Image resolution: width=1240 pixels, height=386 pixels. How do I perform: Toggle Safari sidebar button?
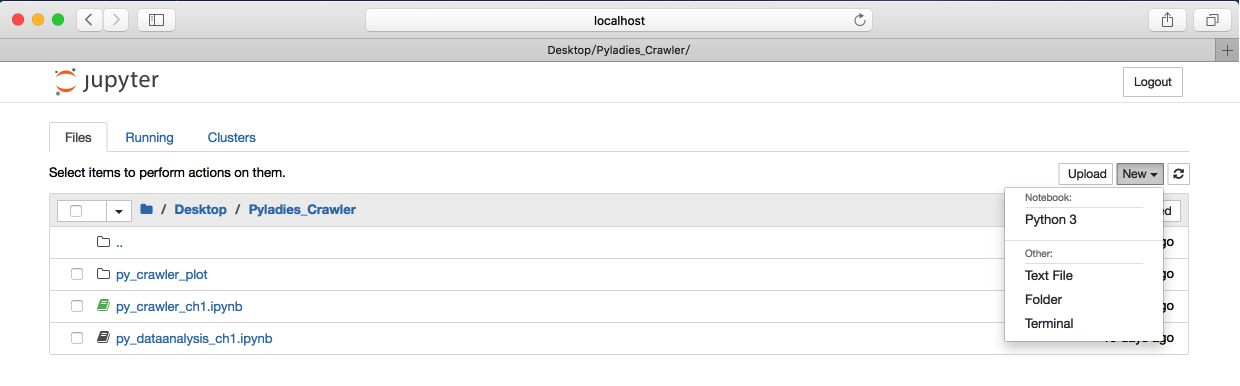coord(156,19)
